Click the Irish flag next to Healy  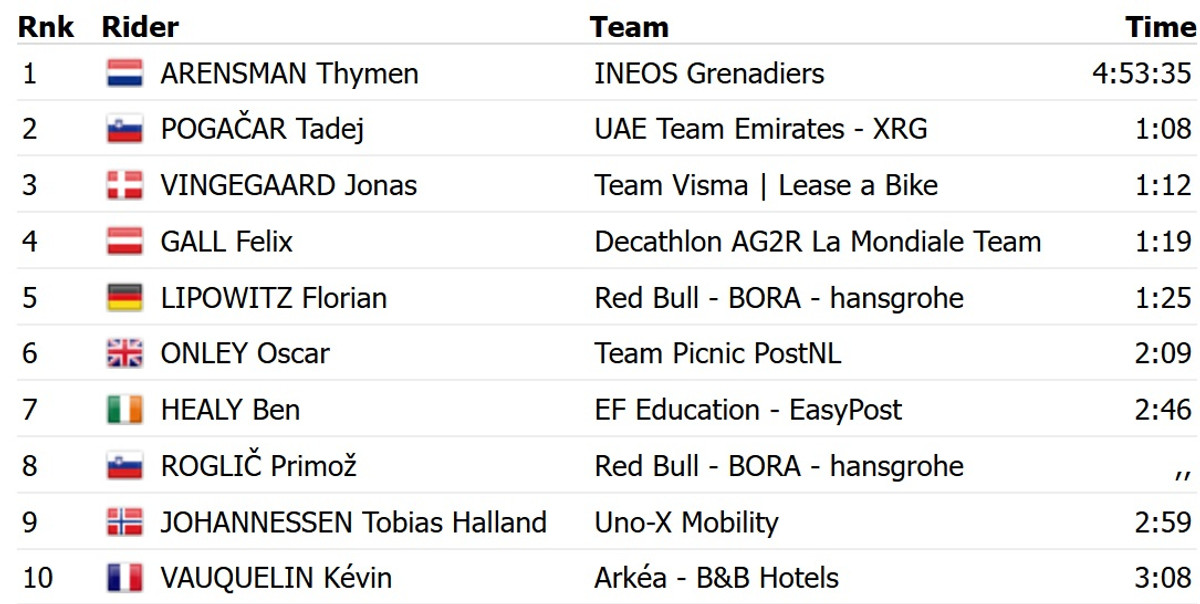125,410
